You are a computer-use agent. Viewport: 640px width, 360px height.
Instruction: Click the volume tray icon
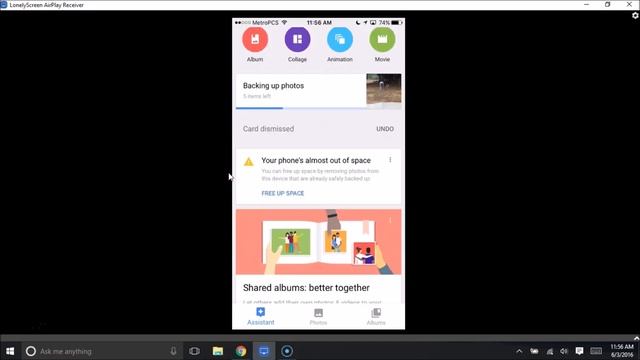tap(564, 351)
